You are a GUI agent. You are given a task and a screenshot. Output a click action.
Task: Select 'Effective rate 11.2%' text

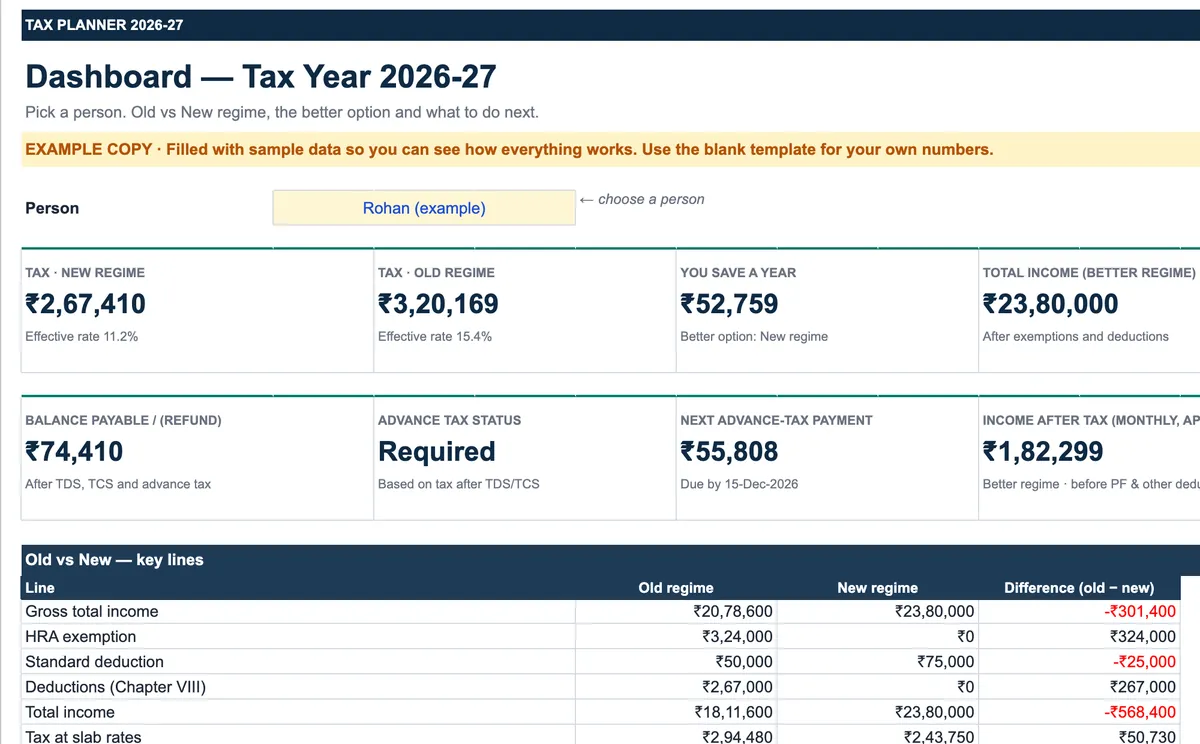click(82, 337)
